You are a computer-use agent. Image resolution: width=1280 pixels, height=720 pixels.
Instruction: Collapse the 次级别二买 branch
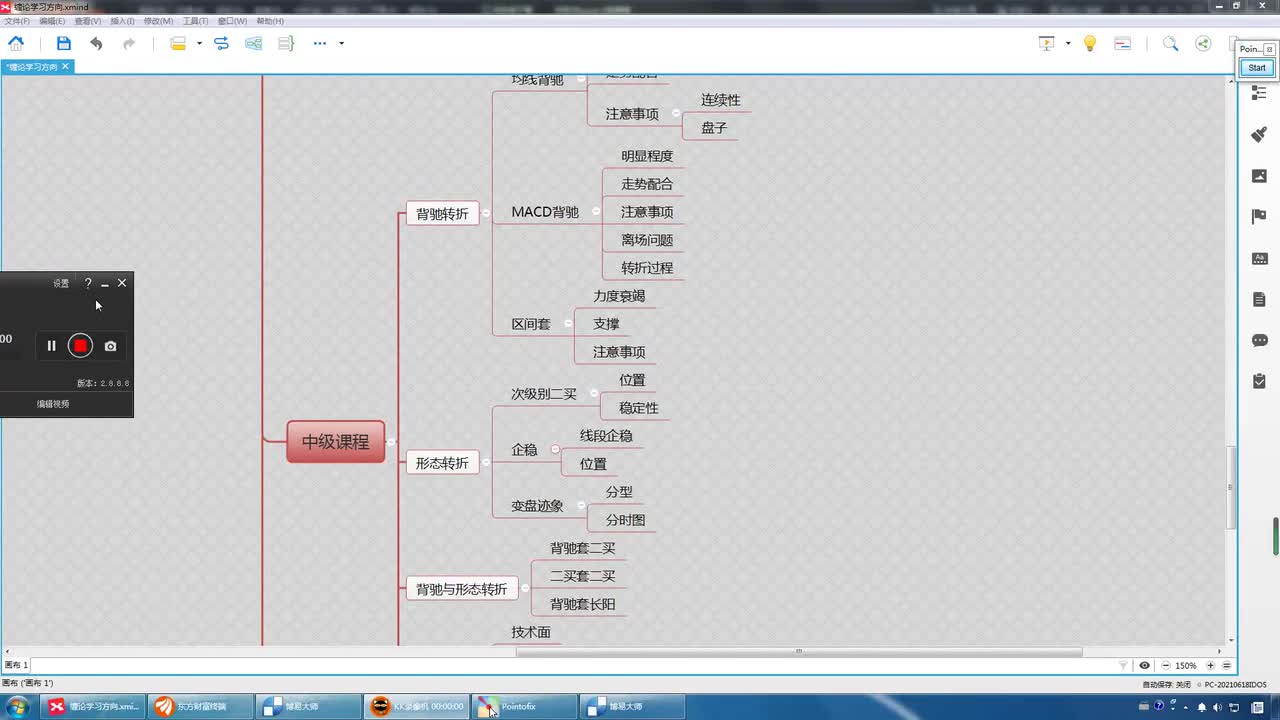click(594, 394)
